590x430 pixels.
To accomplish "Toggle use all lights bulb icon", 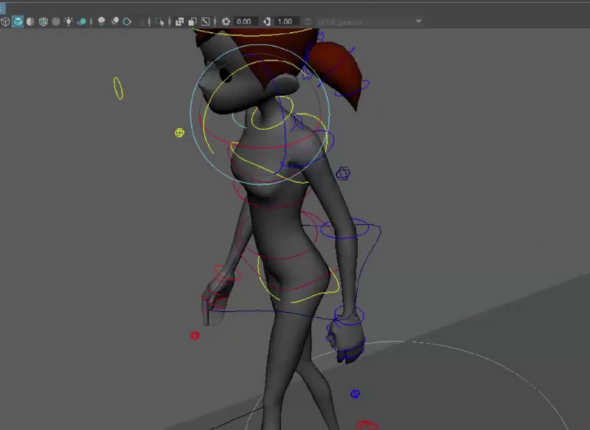I will (x=68, y=21).
